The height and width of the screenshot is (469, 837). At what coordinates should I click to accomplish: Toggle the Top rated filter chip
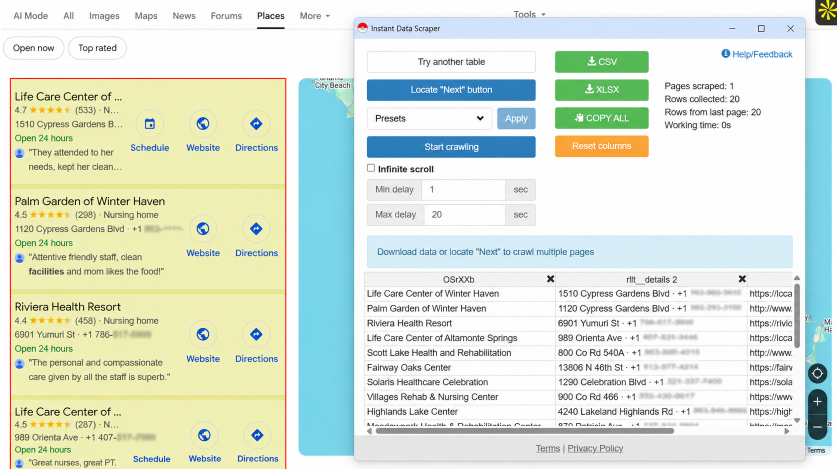(x=97, y=48)
